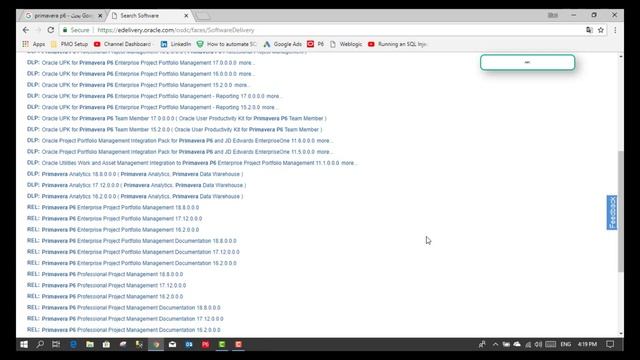This screenshot has width=640, height=360.
Task: Open DLP Primavera Analytics 17.12.0.0.0
Action: [136, 185]
